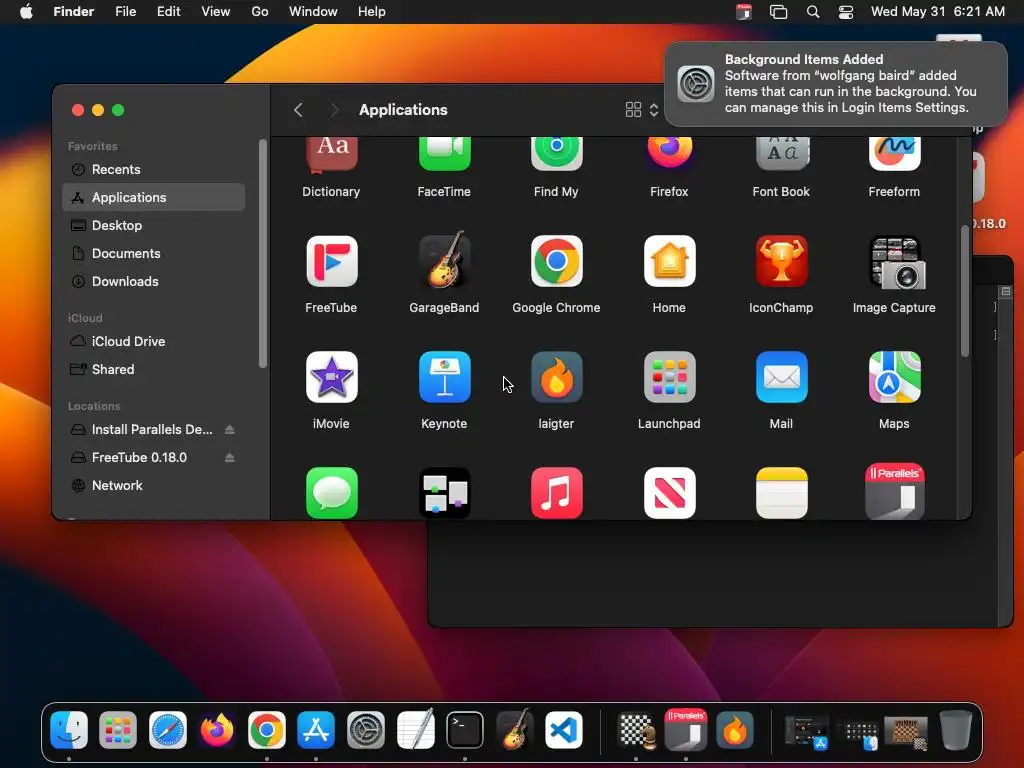Eject the FreeTube 0.18.0 volume
1024x768 pixels.
click(x=229, y=457)
